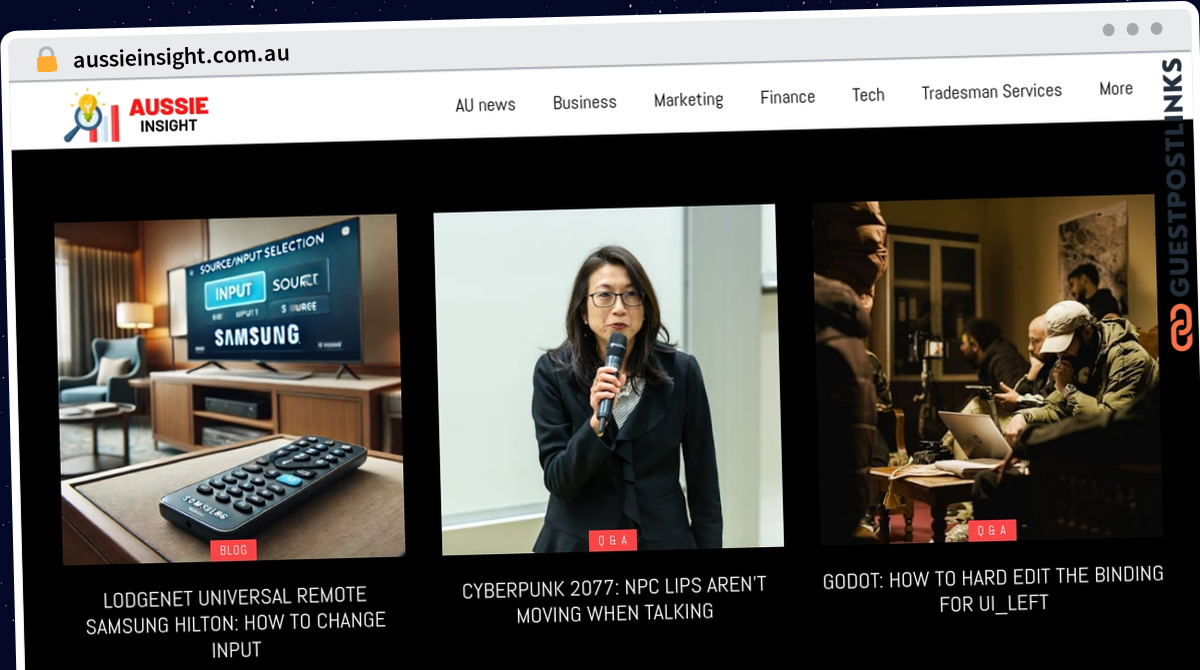Open Lodgenet Universal Remote article headline
Screen dimensions: 1200x670
click(x=236, y=622)
